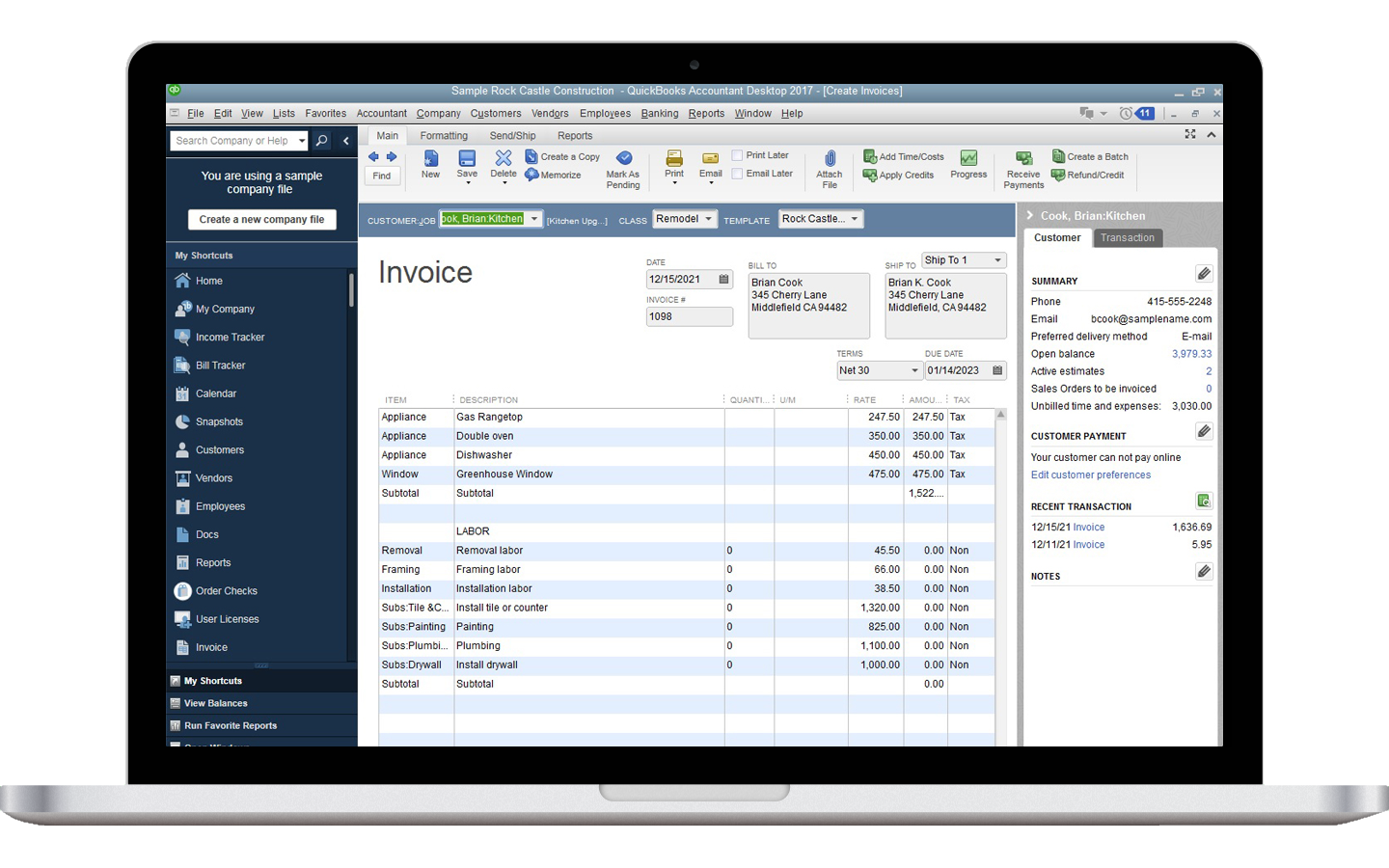Open due date calendar picker
This screenshot has width=1389, height=868.
click(997, 370)
